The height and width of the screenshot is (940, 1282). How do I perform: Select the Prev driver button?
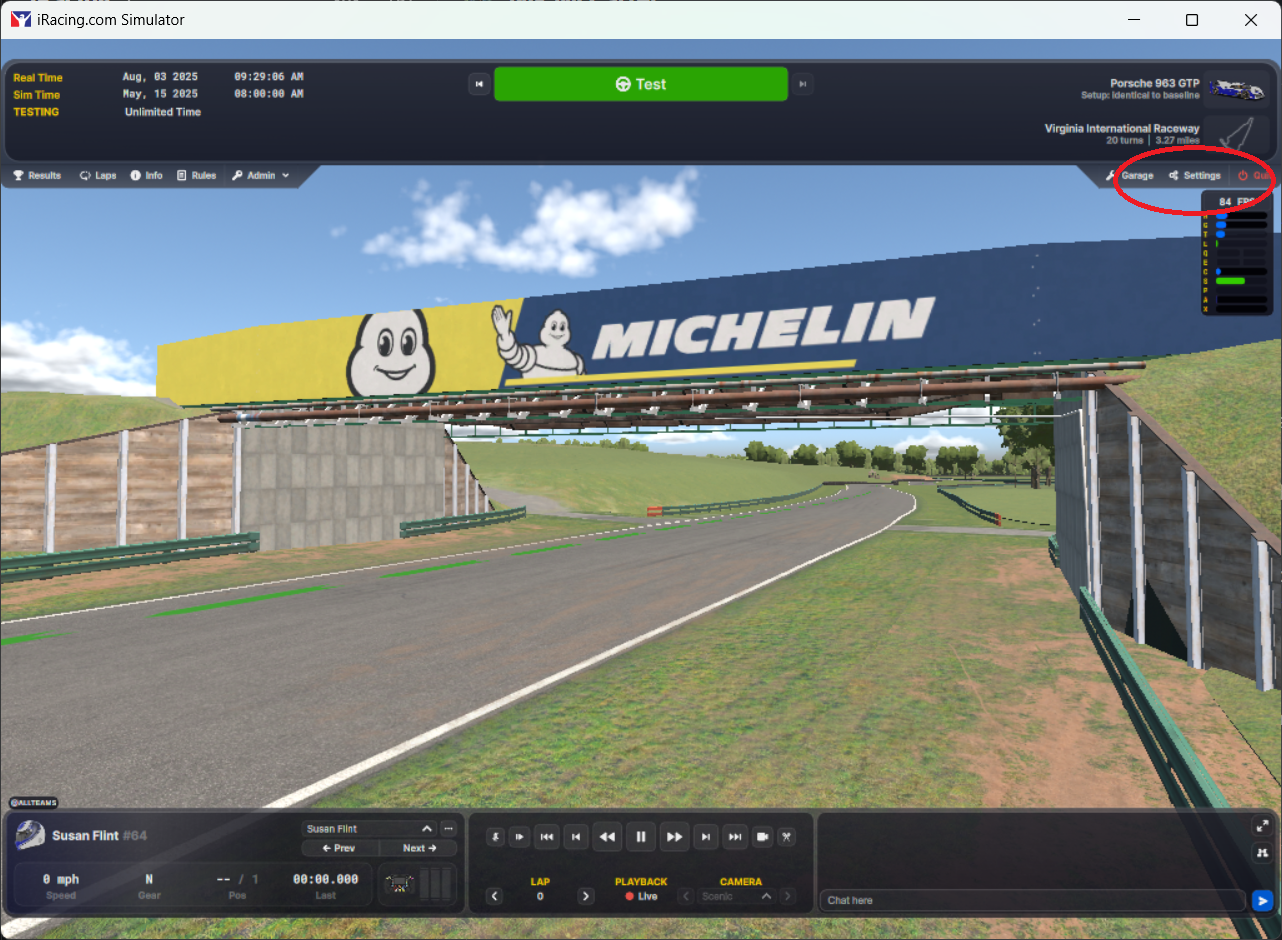pyautogui.click(x=339, y=848)
